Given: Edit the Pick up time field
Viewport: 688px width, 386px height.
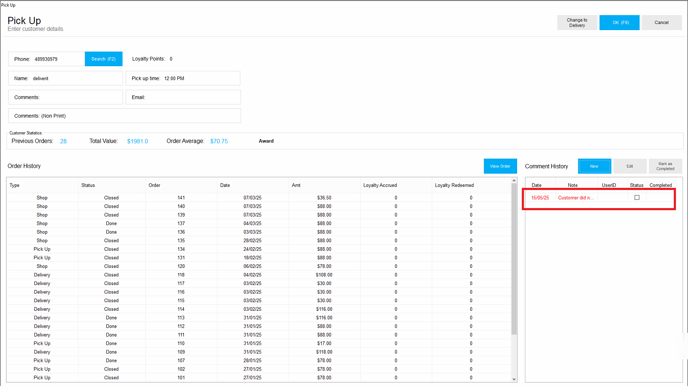Looking at the screenshot, I should click(183, 79).
